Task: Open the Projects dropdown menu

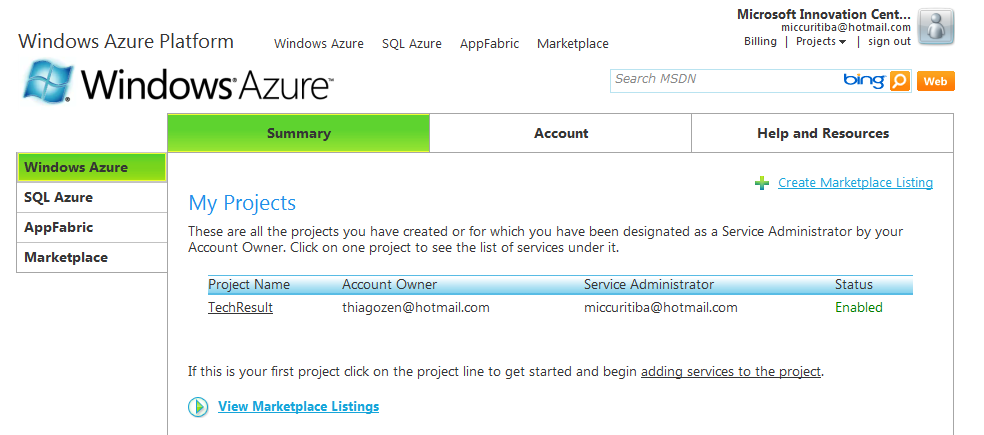Action: pyautogui.click(x=821, y=41)
